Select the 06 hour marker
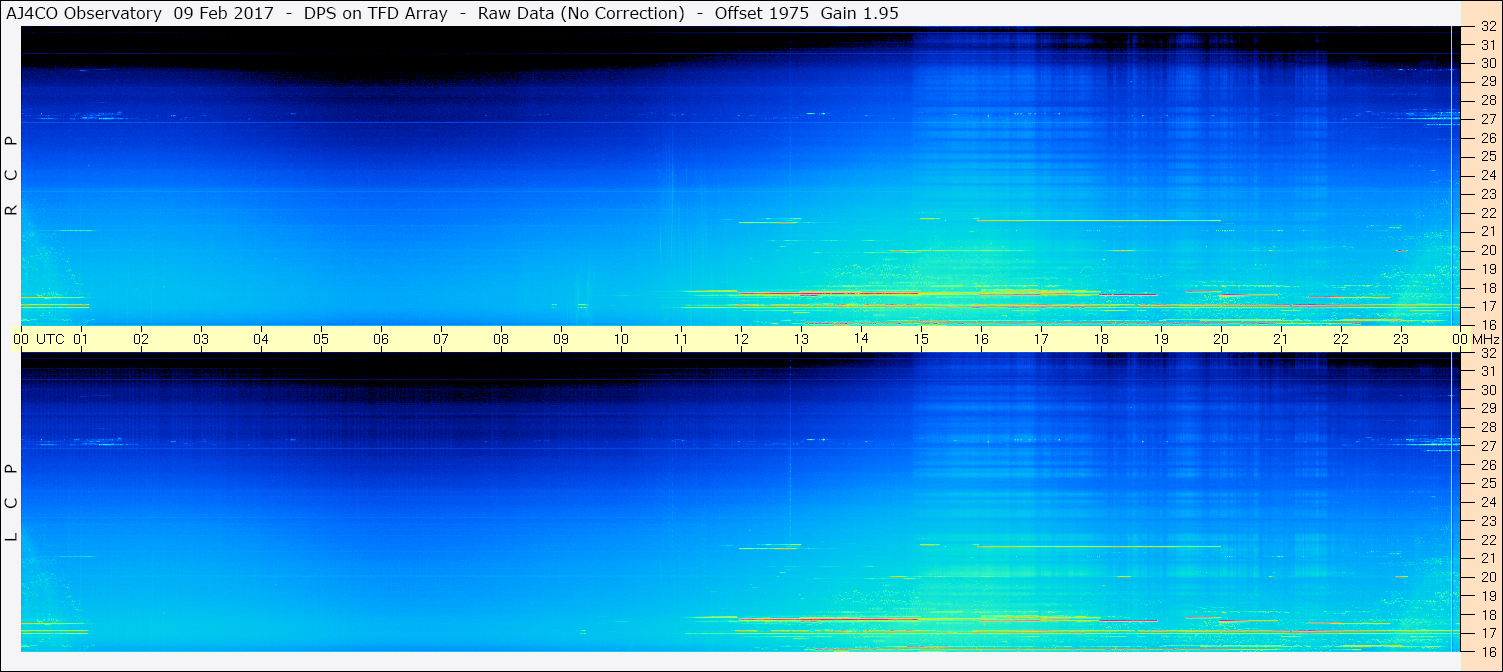Image resolution: width=1503 pixels, height=672 pixels. pos(381,339)
